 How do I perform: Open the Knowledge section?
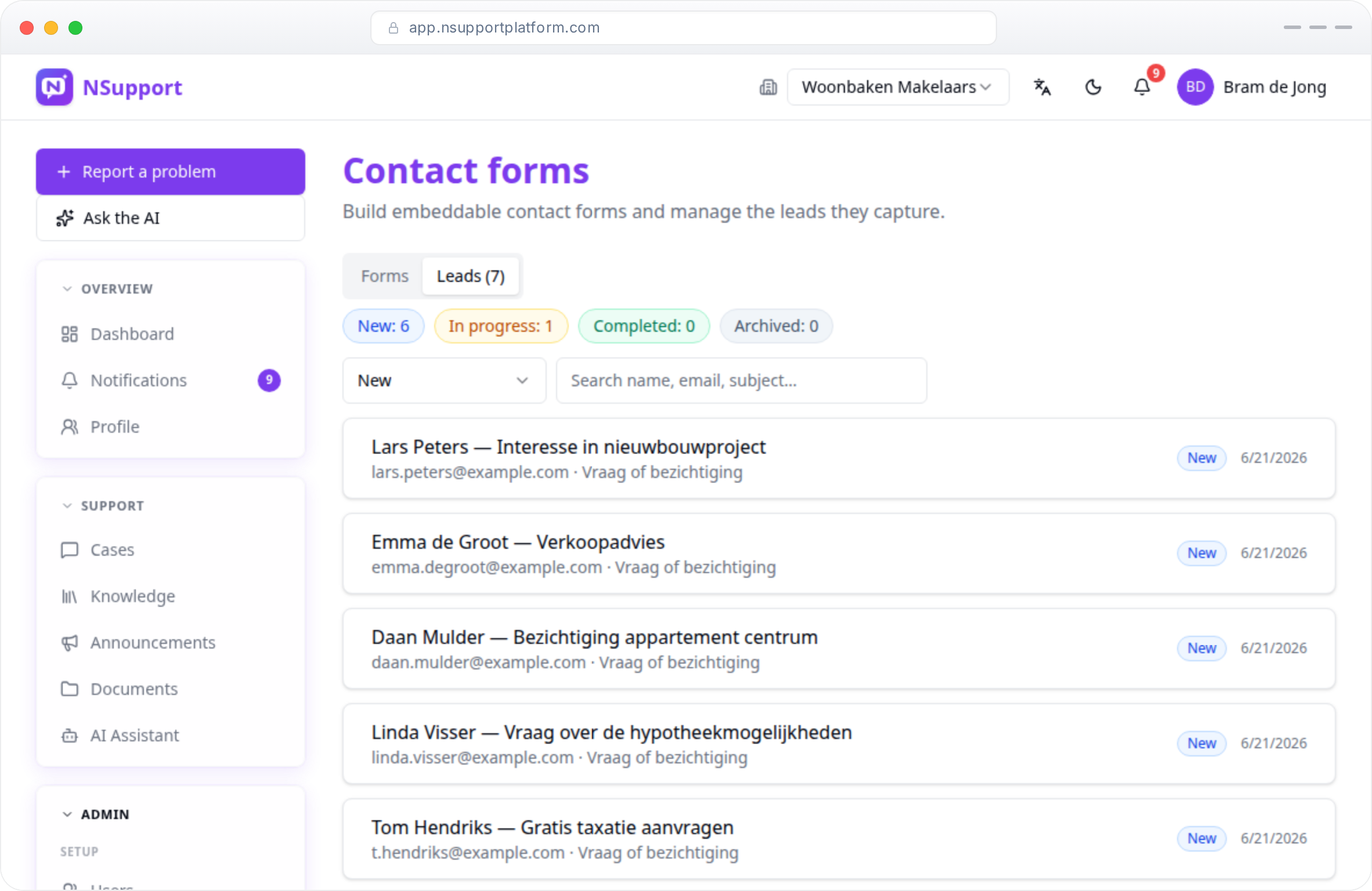[171, 596]
